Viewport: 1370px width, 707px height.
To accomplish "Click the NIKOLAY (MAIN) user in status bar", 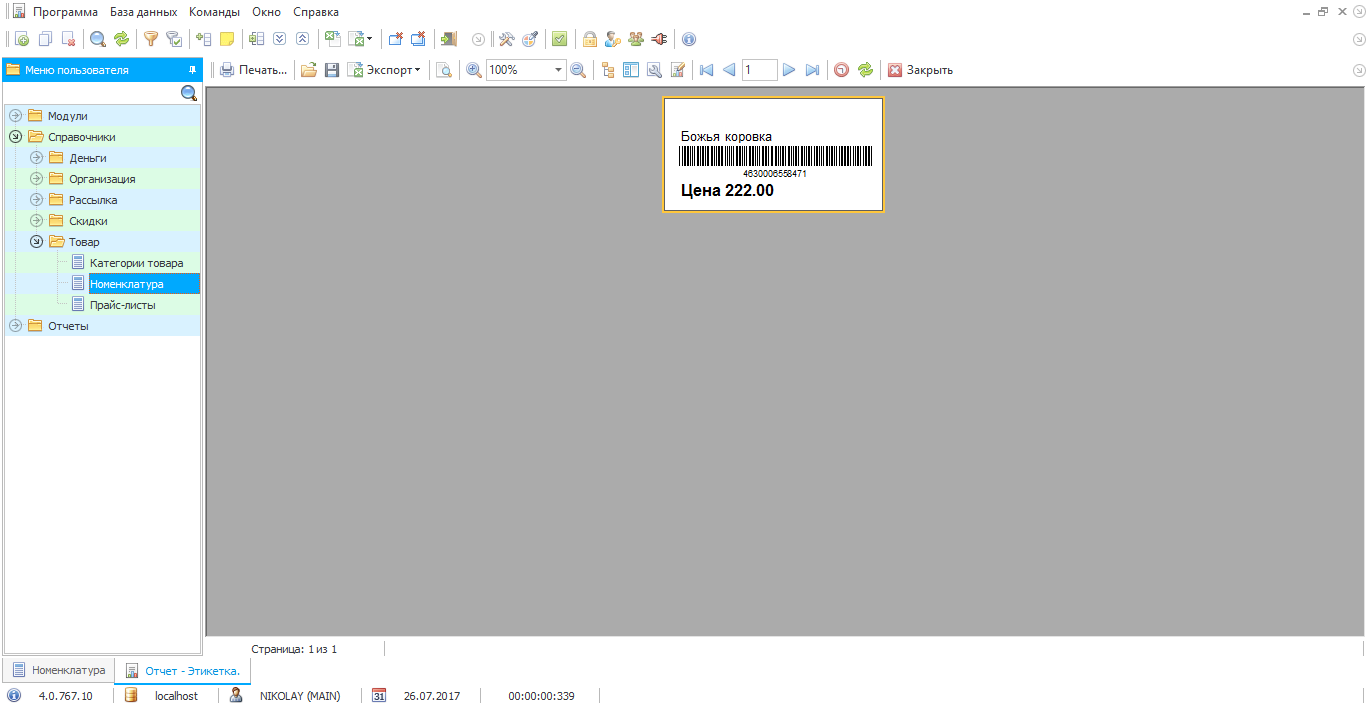I will (x=300, y=696).
